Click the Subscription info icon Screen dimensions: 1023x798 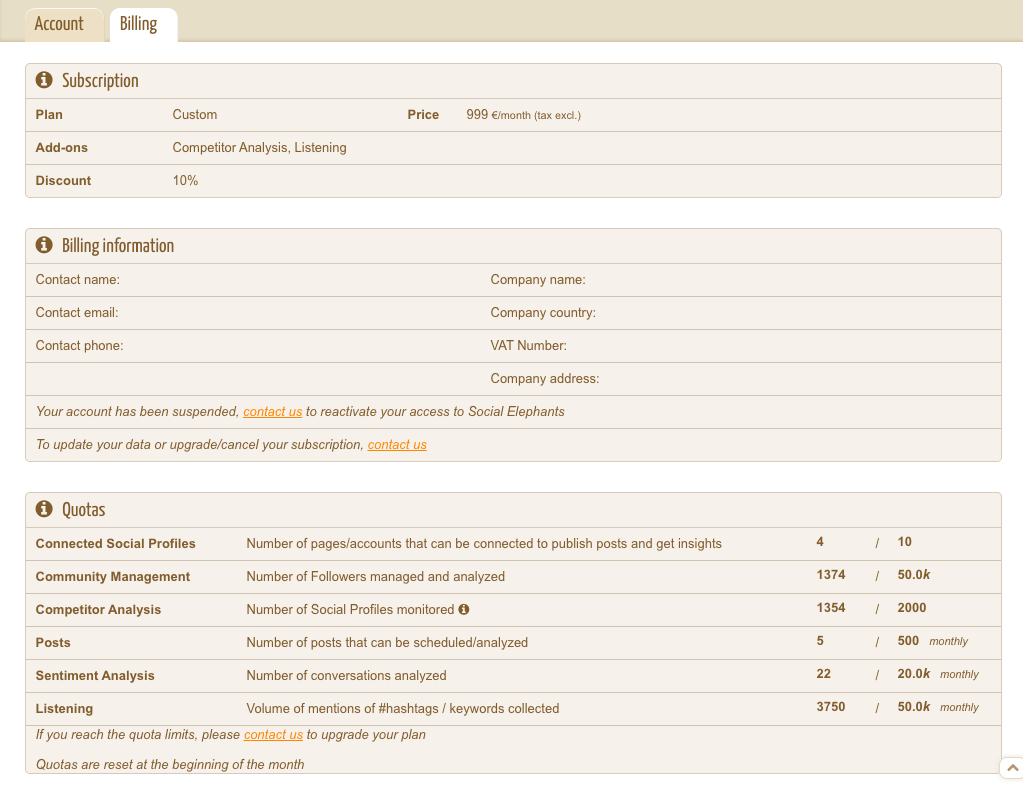pyautogui.click(x=44, y=80)
